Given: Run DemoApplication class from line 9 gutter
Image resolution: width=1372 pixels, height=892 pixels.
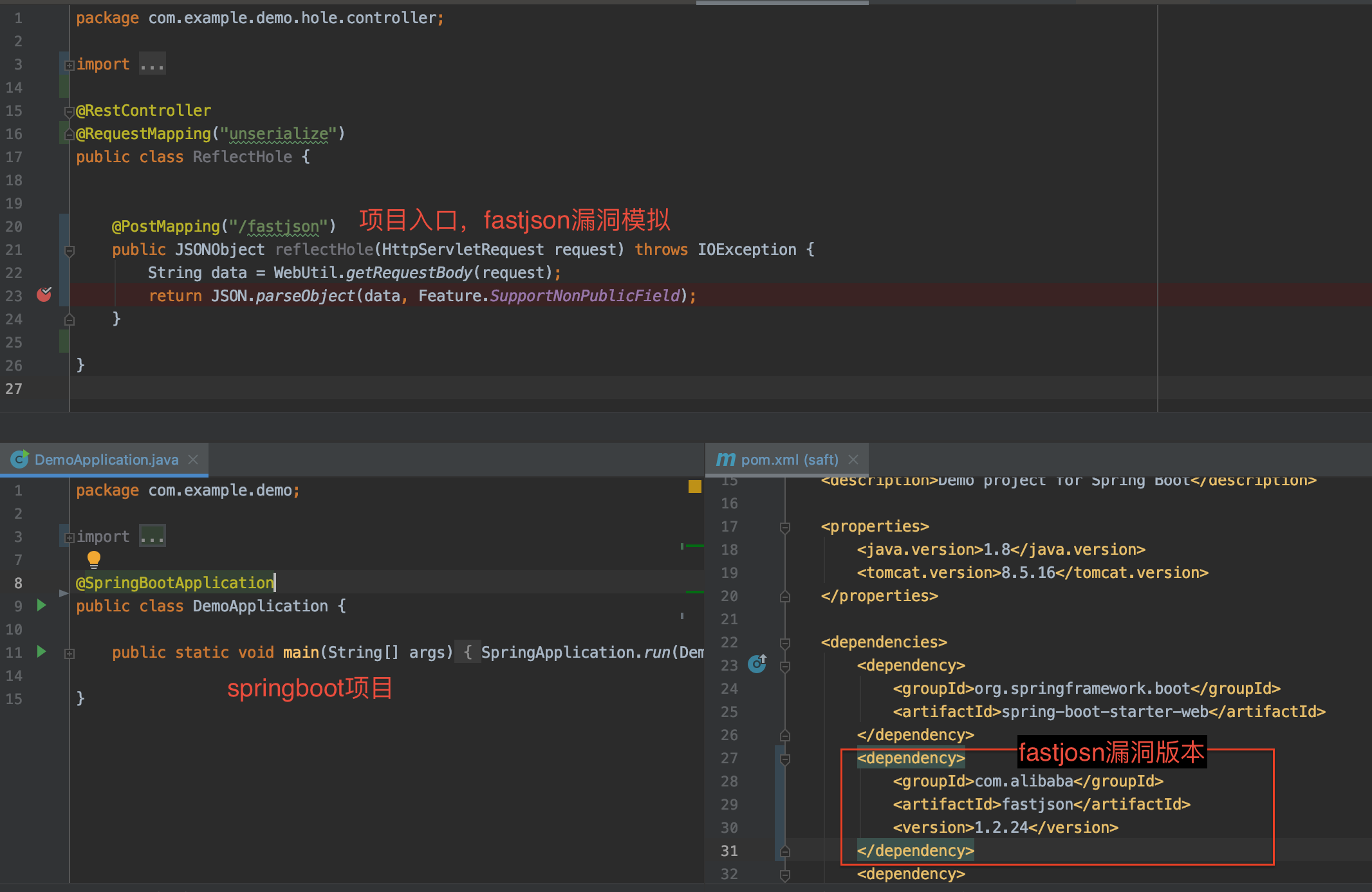Looking at the screenshot, I should click(42, 605).
